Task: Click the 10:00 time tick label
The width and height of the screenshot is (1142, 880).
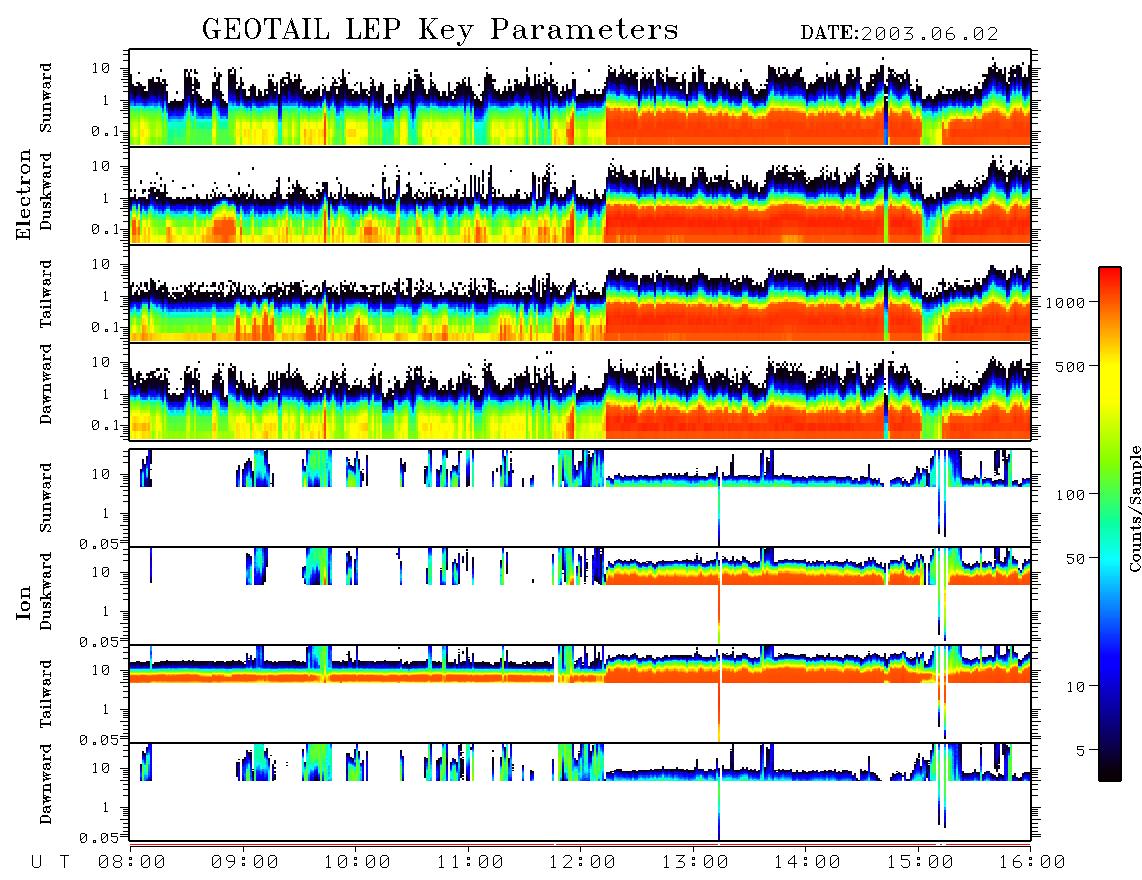Action: pos(357,862)
